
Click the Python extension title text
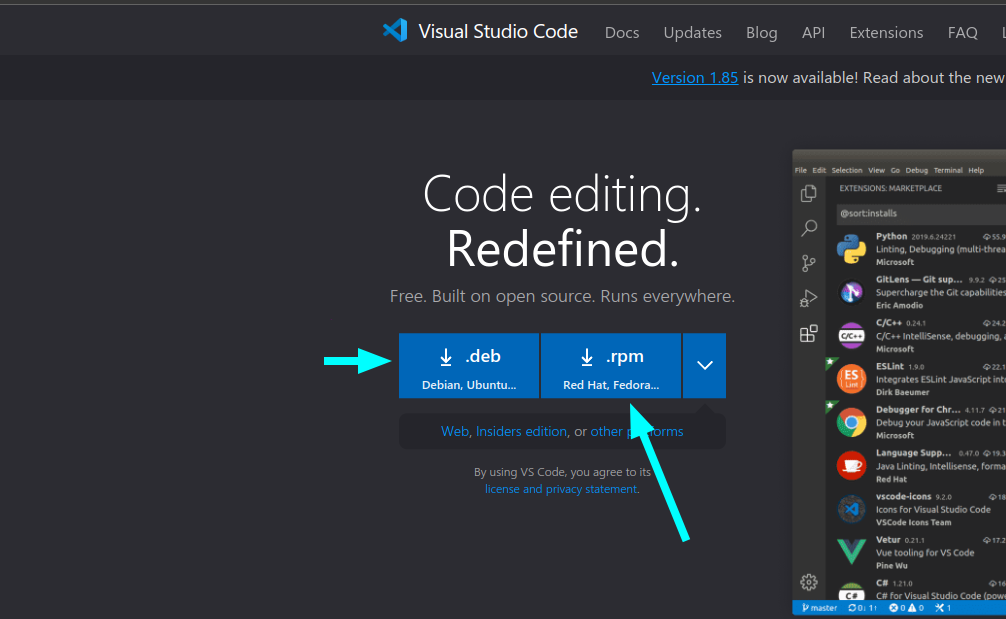point(891,237)
